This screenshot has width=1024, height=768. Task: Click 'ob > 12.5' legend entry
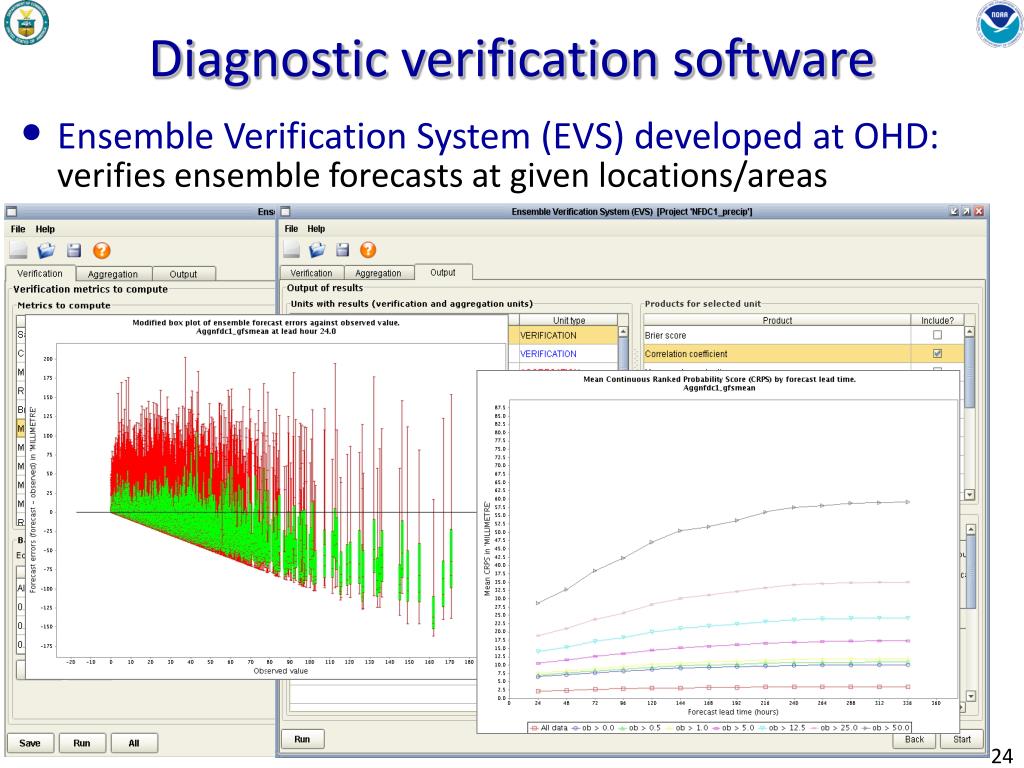[x=782, y=728]
